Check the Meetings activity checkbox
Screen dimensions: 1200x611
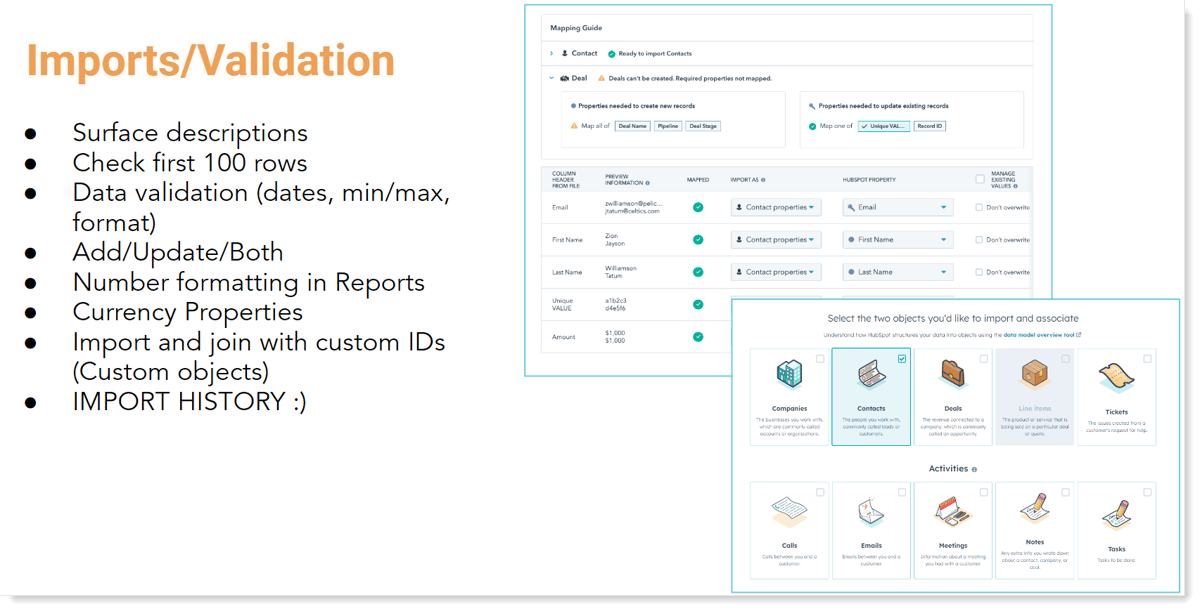984,492
